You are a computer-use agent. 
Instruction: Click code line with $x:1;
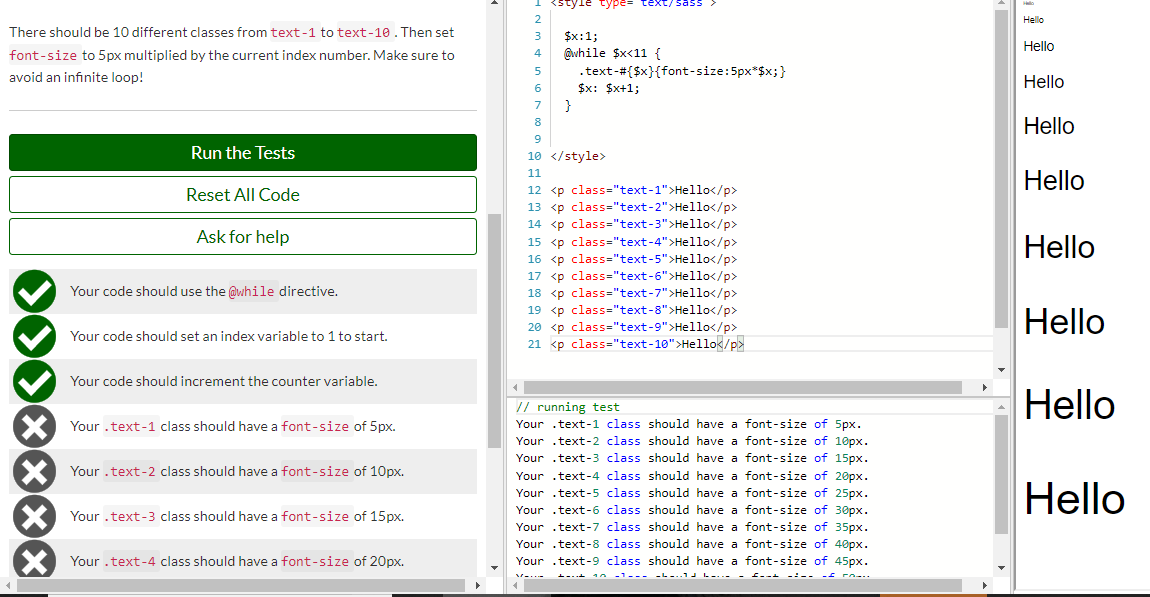pos(581,36)
